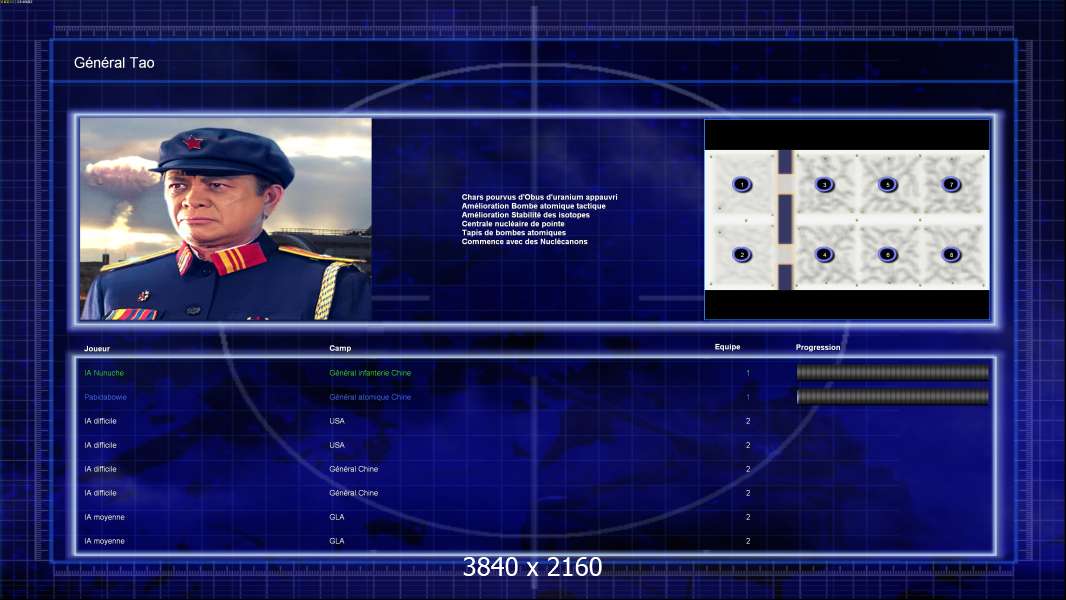Viewport: 1066px width, 600px height.
Task: Select the IA Nunuche player name
Action: [104, 373]
